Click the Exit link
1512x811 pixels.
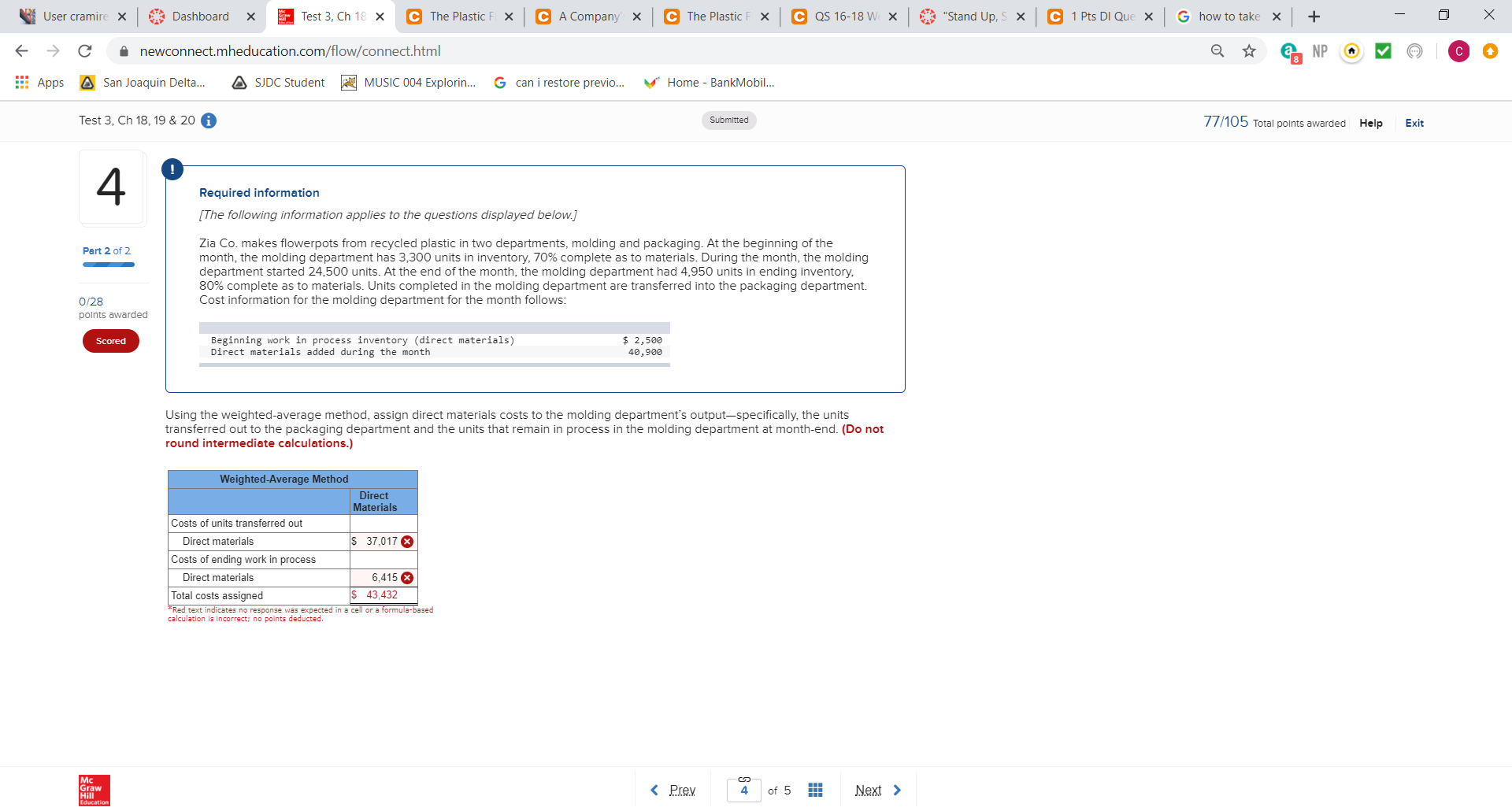pyautogui.click(x=1414, y=123)
